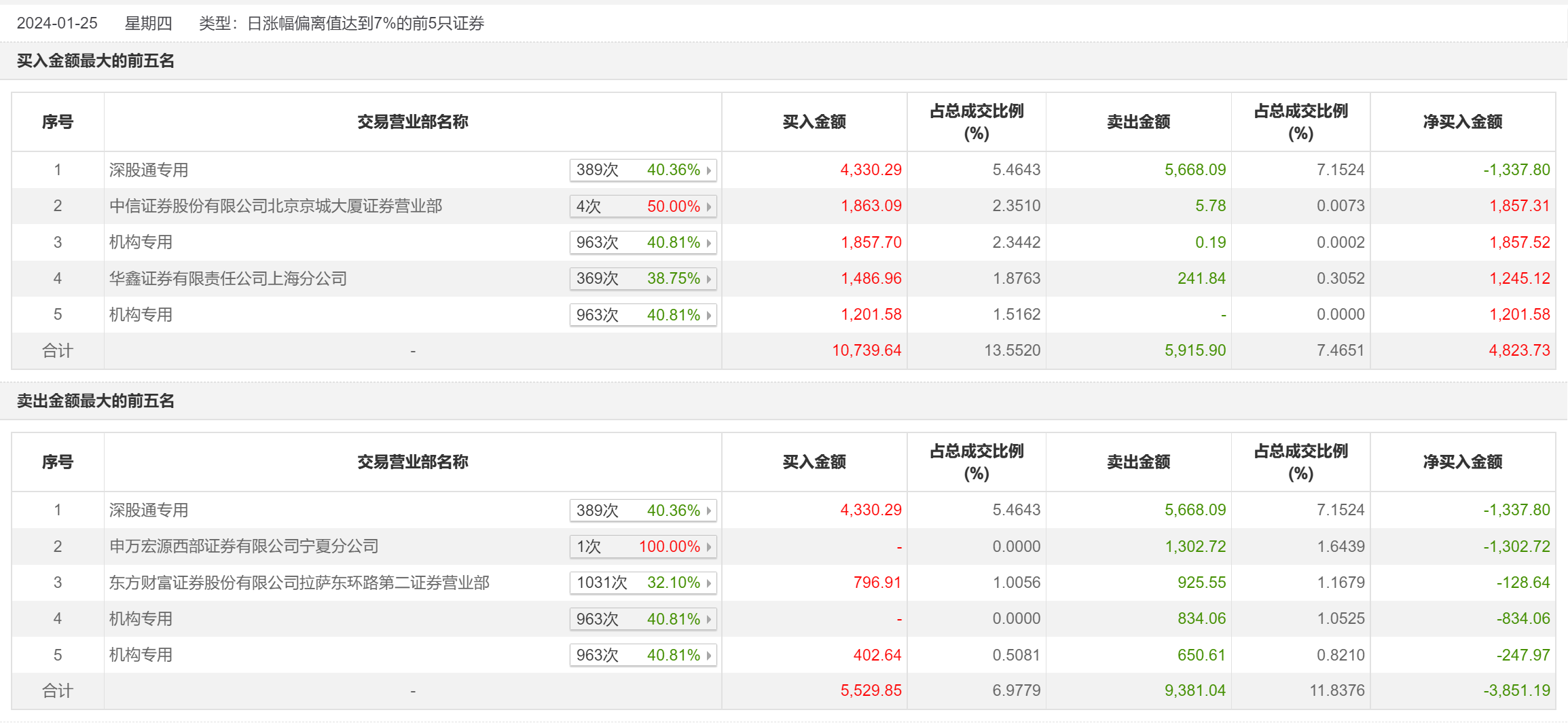Select the 买入金额最大的前五名 section heading
The image size is (1568, 723).
coord(96,61)
